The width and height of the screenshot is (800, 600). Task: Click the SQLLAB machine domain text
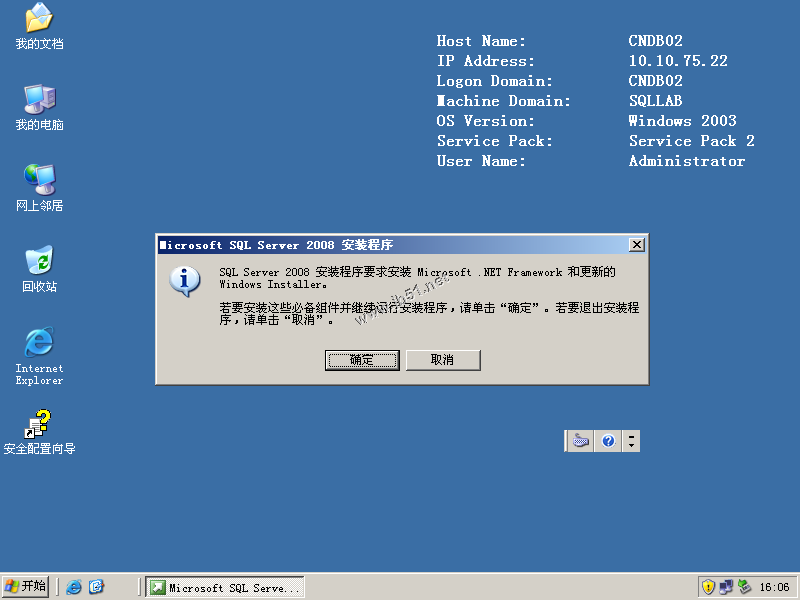pyautogui.click(x=656, y=101)
